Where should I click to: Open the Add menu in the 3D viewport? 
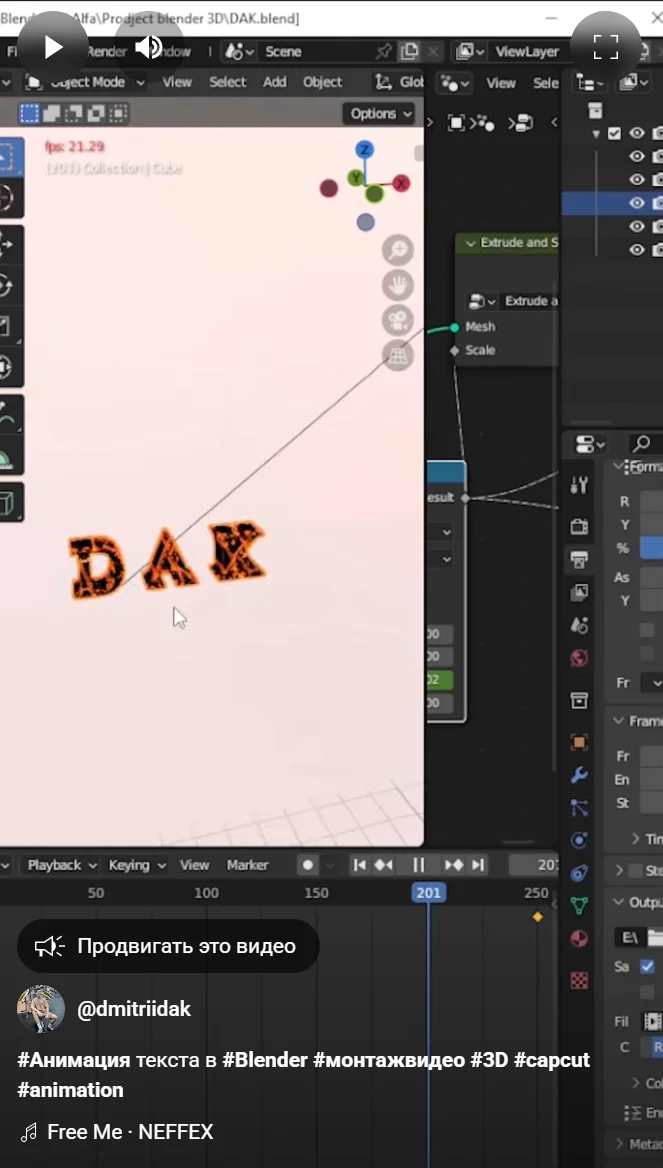click(274, 82)
